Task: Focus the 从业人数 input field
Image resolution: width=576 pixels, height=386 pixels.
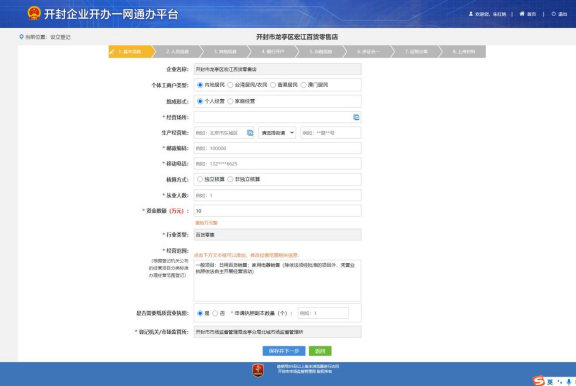Action: tap(277, 195)
